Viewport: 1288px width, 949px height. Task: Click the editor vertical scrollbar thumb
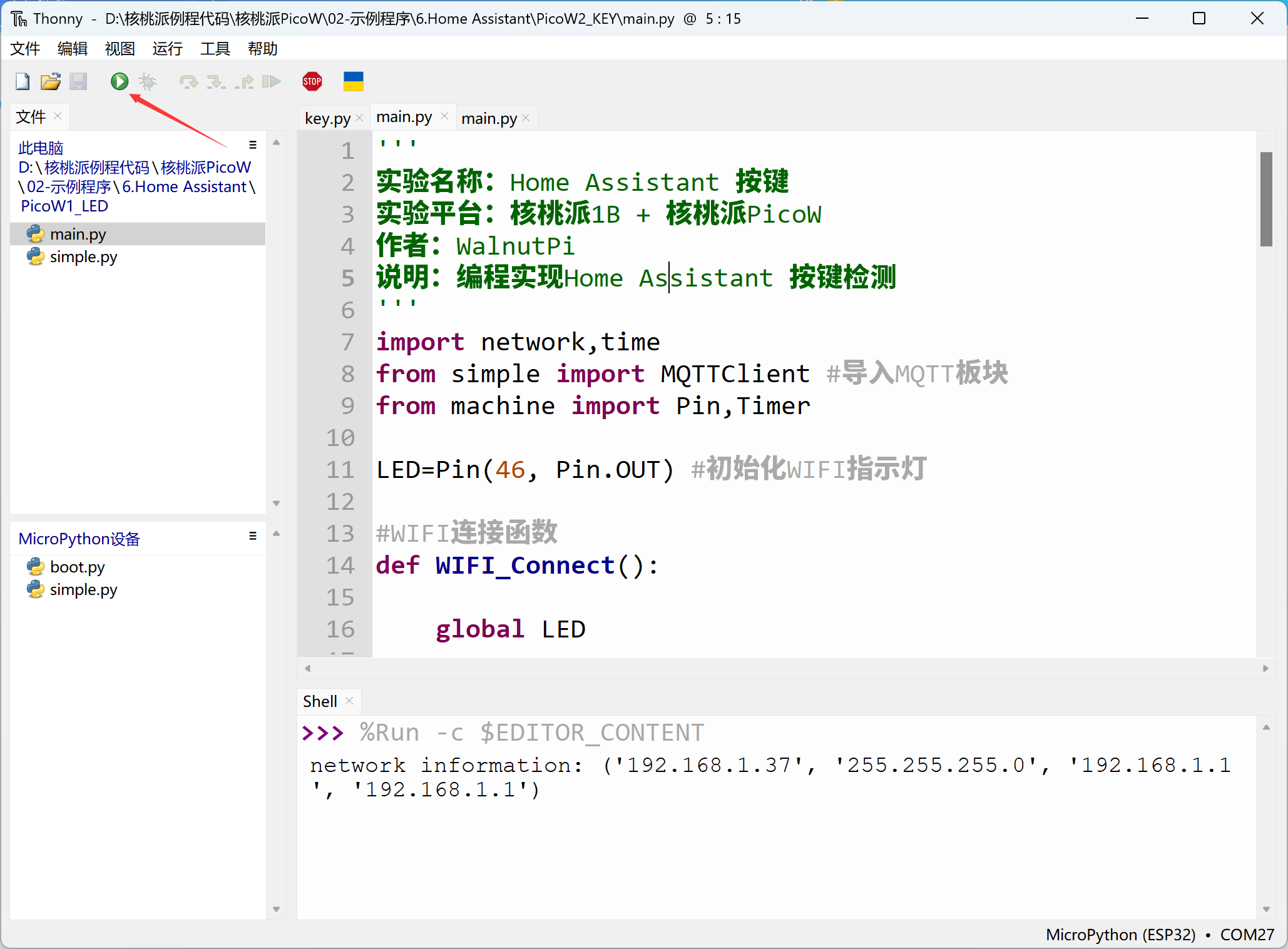pyautogui.click(x=1266, y=199)
